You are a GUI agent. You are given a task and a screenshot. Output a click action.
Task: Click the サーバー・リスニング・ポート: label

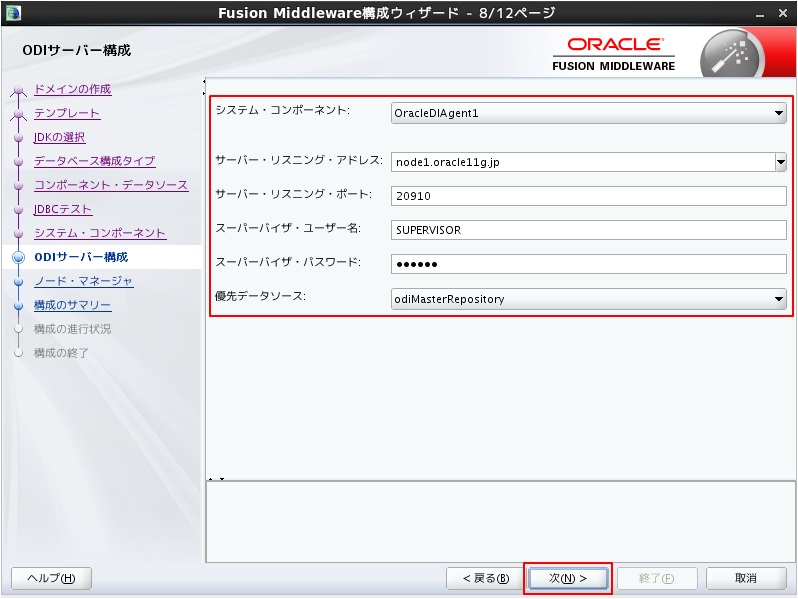tap(294, 194)
